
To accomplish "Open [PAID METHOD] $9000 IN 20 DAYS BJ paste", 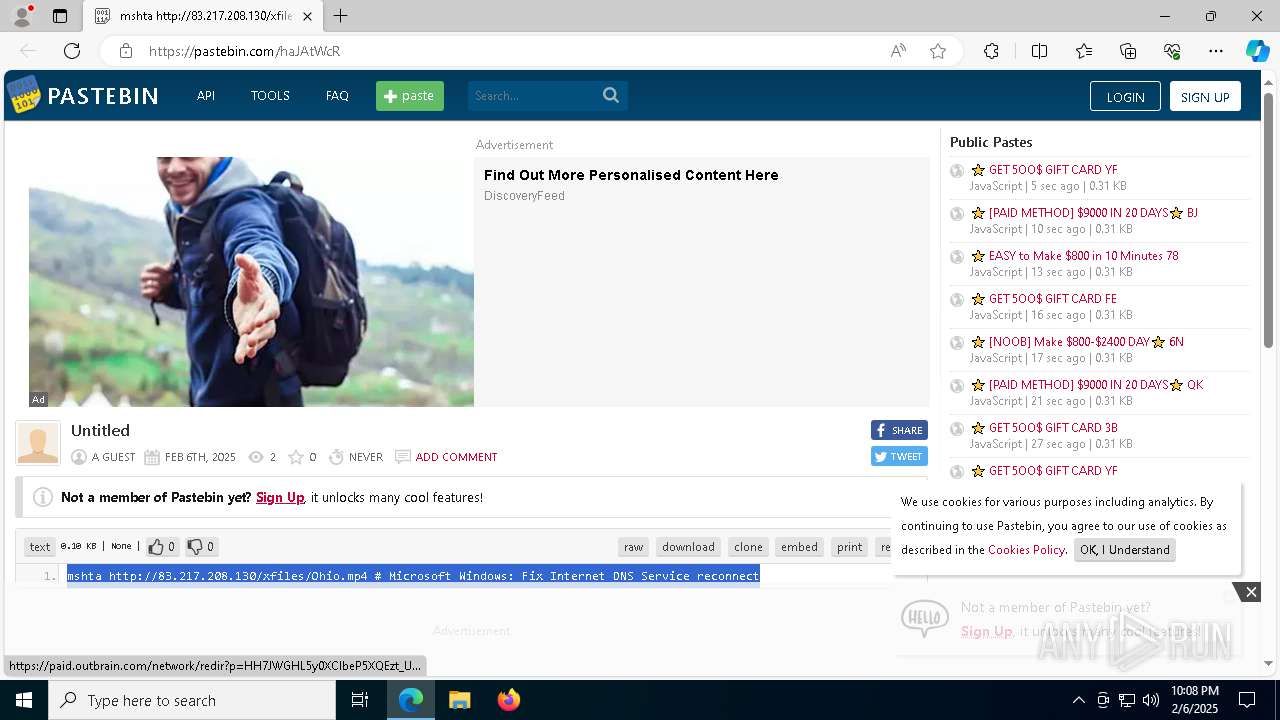I will point(1093,213).
